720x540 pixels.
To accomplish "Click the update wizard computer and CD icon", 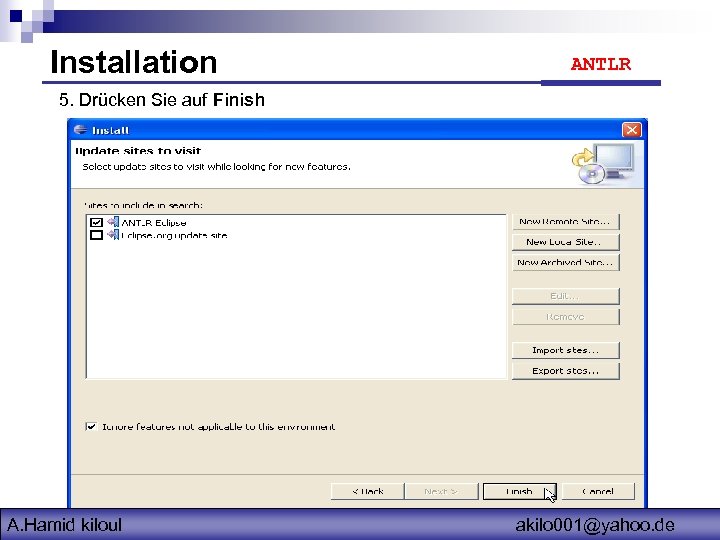I will 603,164.
